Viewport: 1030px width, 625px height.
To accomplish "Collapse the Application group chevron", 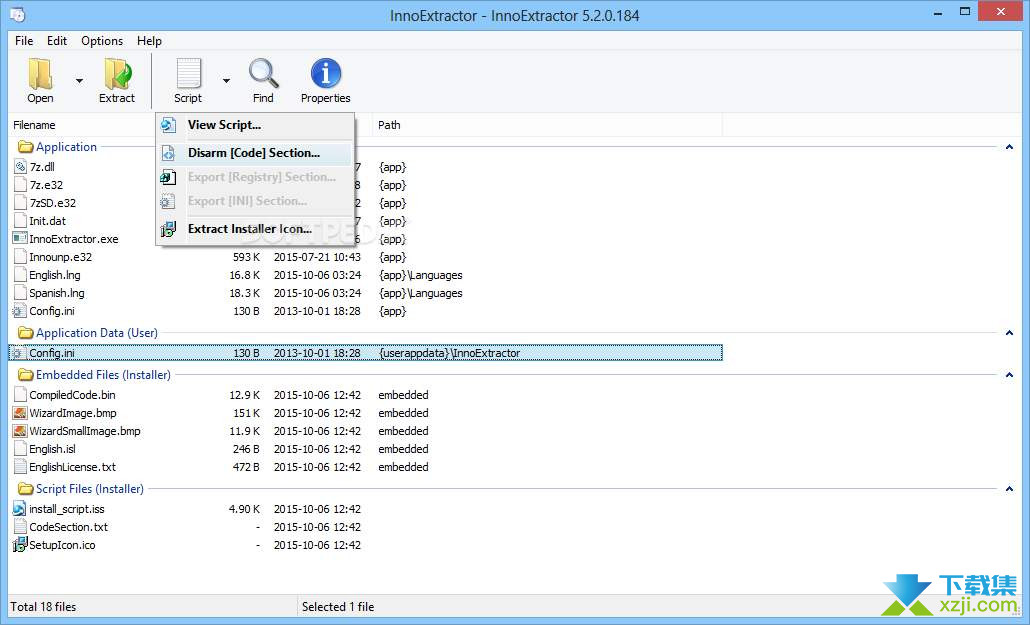I will [1009, 147].
